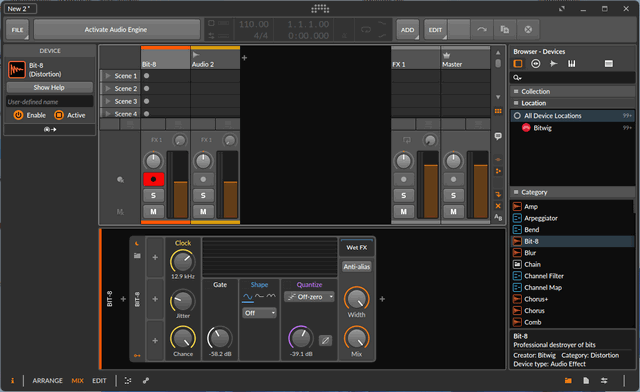The image size is (640, 392).
Task: Click the Bit-8 track volume fader
Action: [x=181, y=185]
